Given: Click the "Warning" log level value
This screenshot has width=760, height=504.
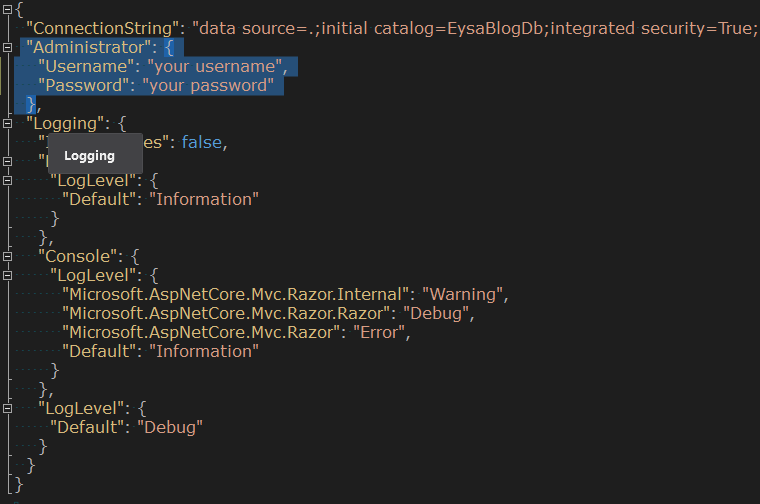Looking at the screenshot, I should [x=465, y=294].
